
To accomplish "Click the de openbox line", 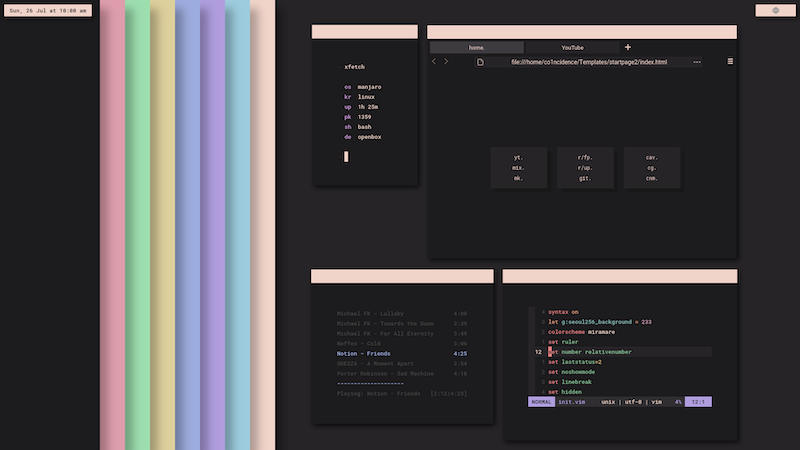I will tap(363, 137).
